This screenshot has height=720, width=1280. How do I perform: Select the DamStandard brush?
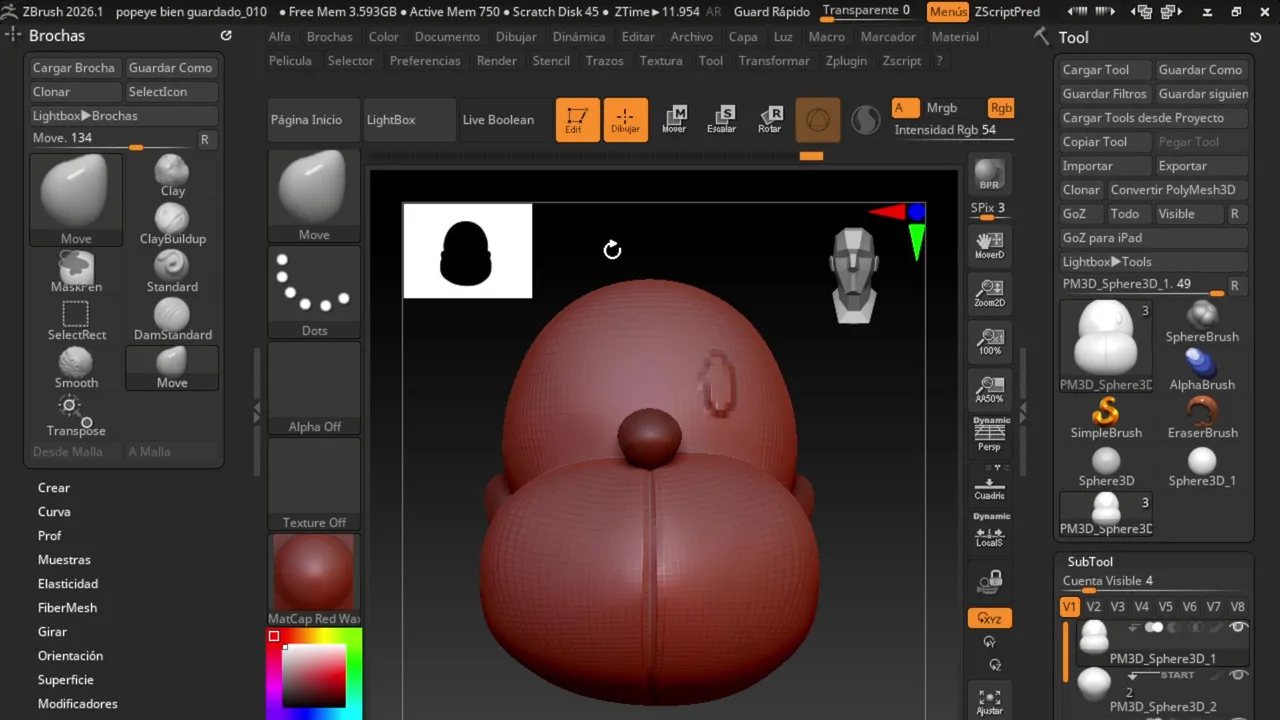point(172,319)
